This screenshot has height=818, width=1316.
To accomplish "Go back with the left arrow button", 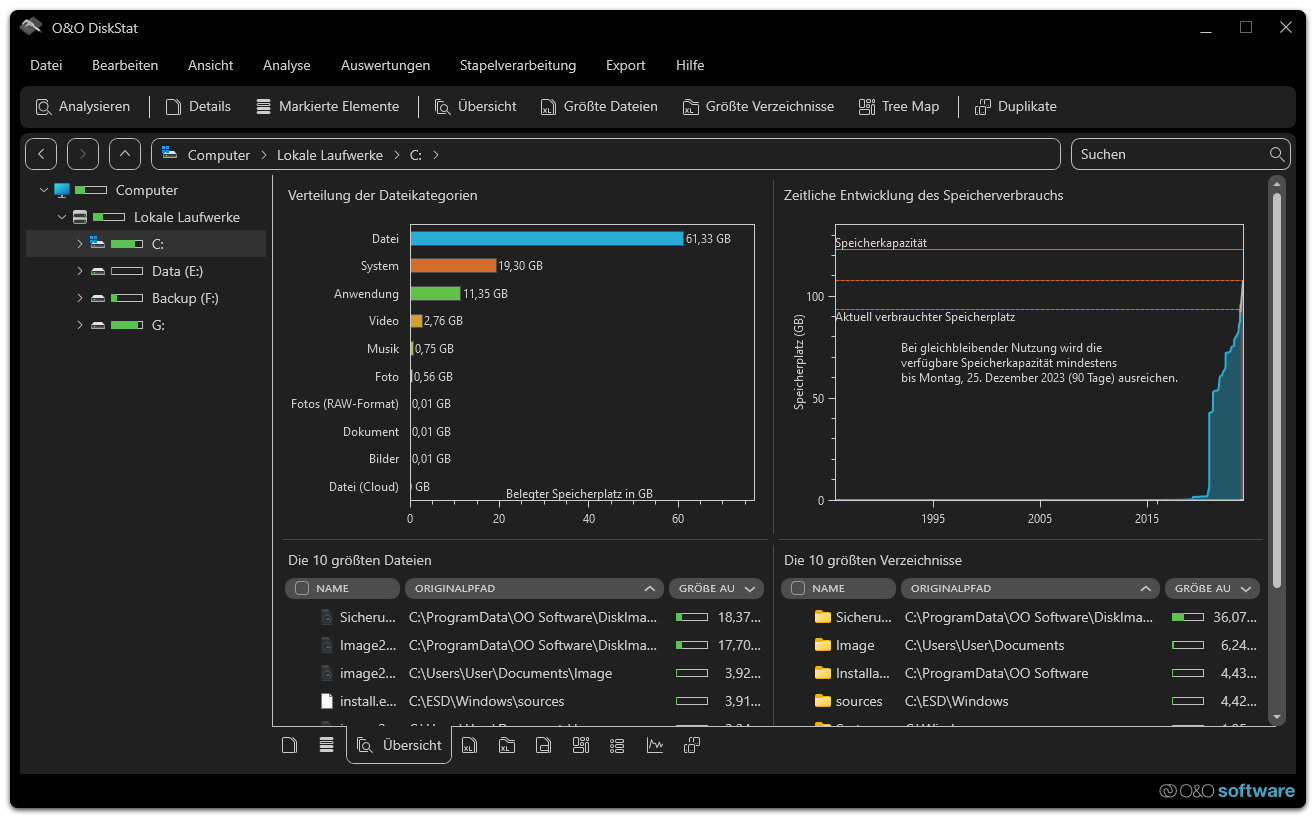I will pos(41,154).
